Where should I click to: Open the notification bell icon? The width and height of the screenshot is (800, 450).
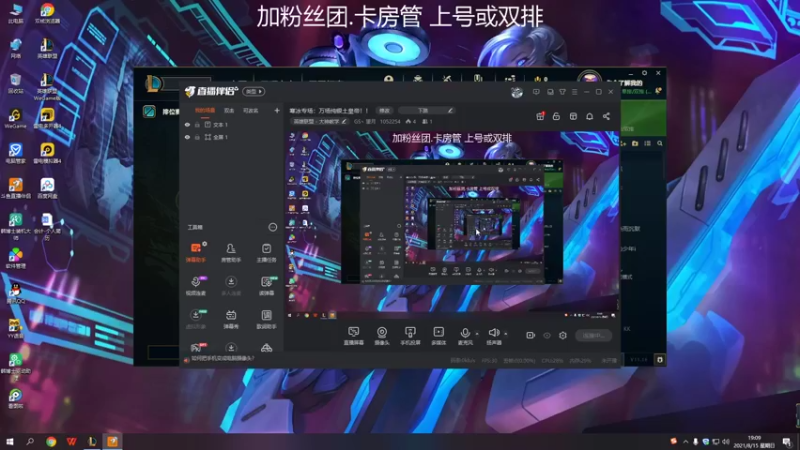[589, 116]
